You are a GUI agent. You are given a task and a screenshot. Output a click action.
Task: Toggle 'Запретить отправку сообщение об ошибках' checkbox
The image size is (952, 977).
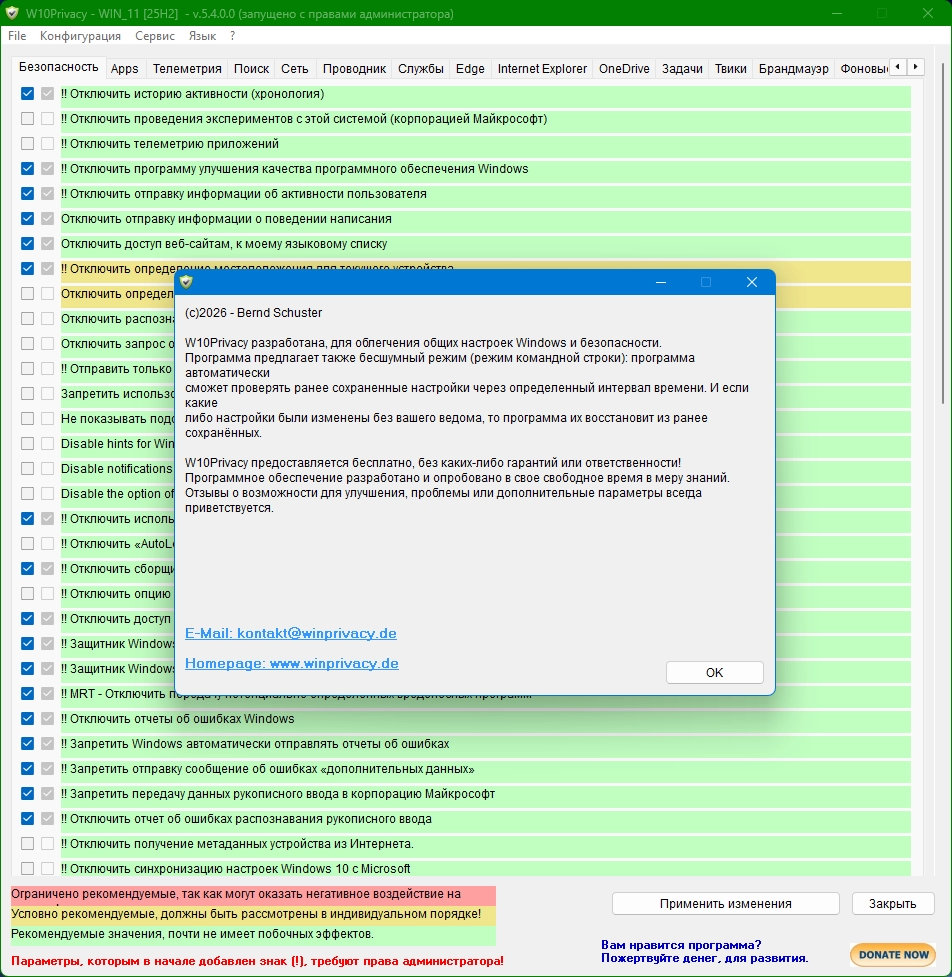27,768
